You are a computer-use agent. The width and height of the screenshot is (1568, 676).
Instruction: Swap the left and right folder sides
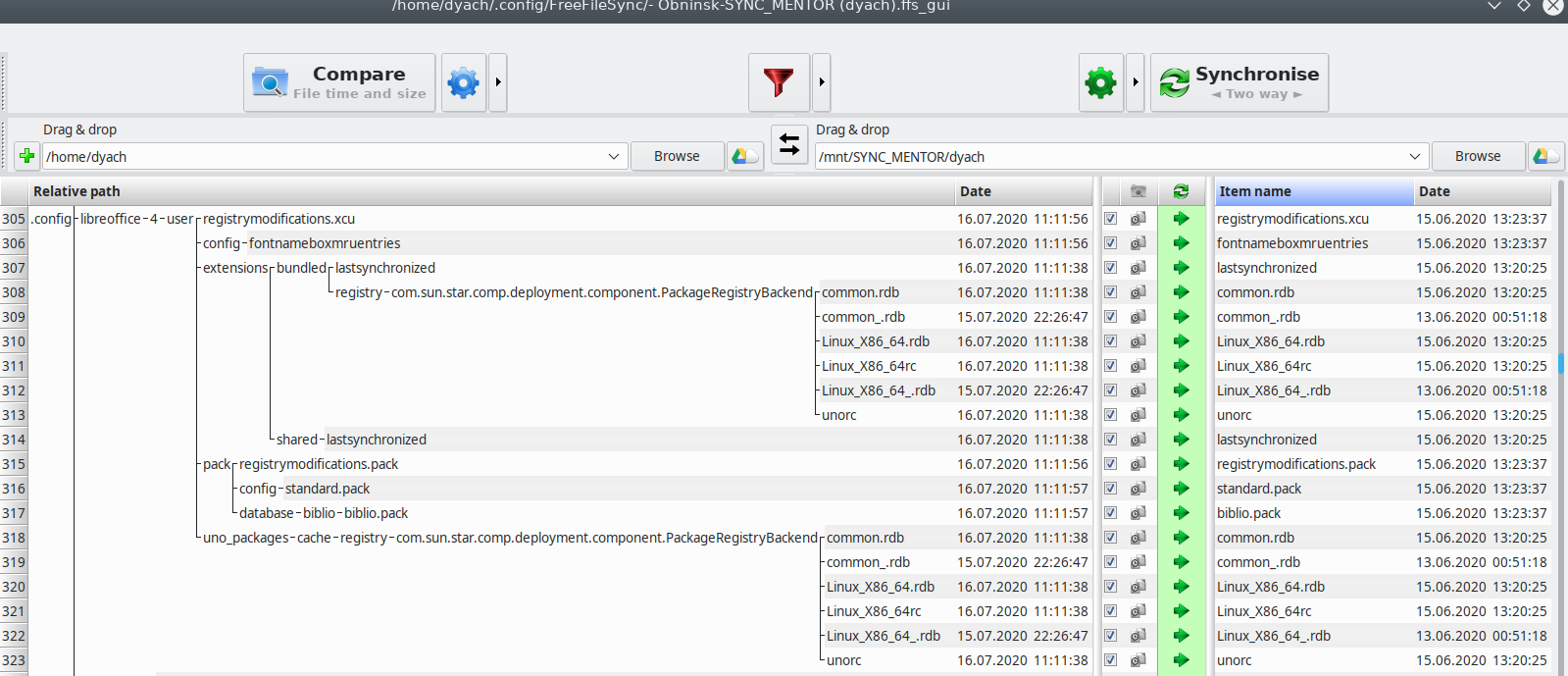click(x=789, y=145)
